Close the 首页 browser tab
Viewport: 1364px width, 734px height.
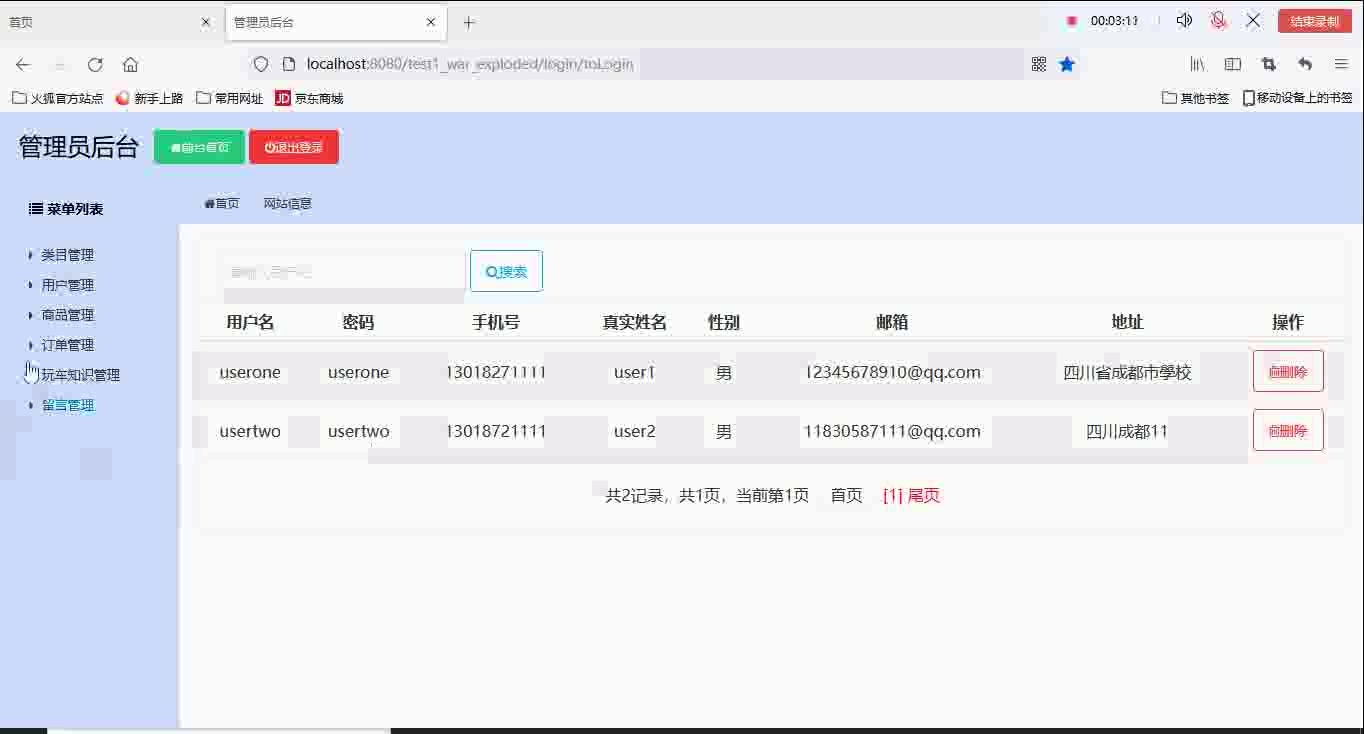click(206, 22)
